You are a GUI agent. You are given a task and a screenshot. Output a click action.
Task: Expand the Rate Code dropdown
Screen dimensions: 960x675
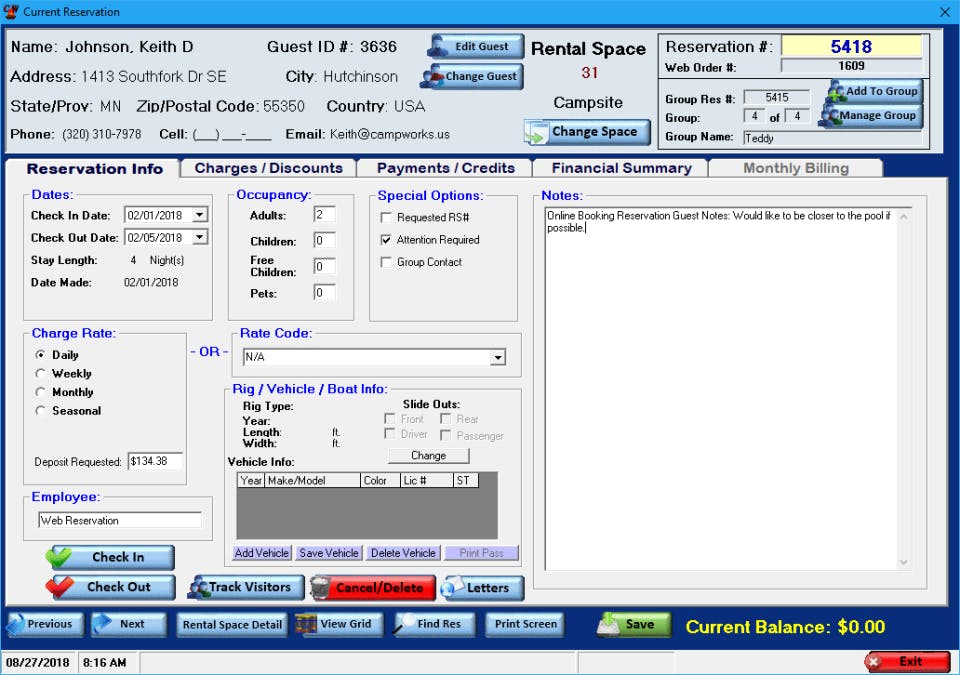pyautogui.click(x=498, y=357)
